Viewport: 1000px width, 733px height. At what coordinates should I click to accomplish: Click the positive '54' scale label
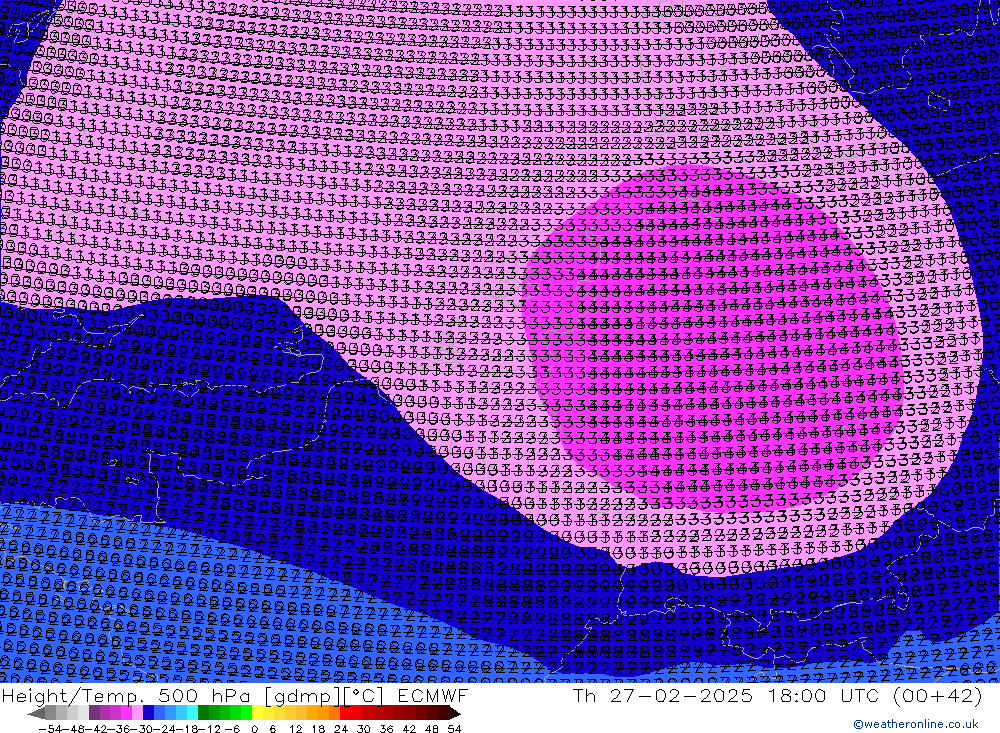(454, 729)
